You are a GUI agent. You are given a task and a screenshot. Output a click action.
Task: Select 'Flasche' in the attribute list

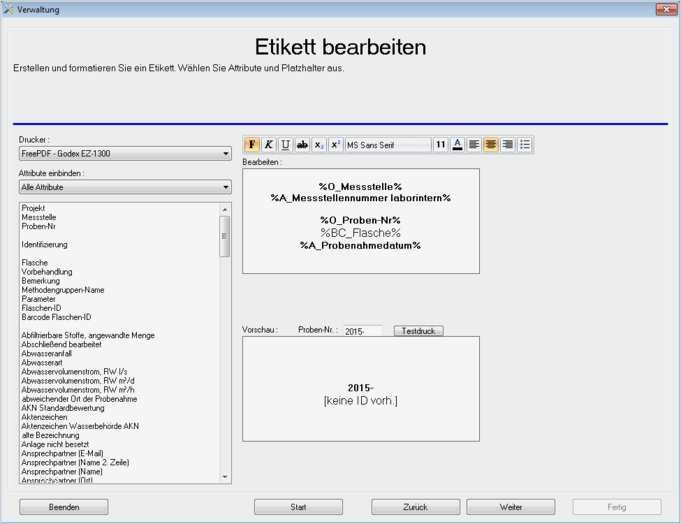coord(35,263)
